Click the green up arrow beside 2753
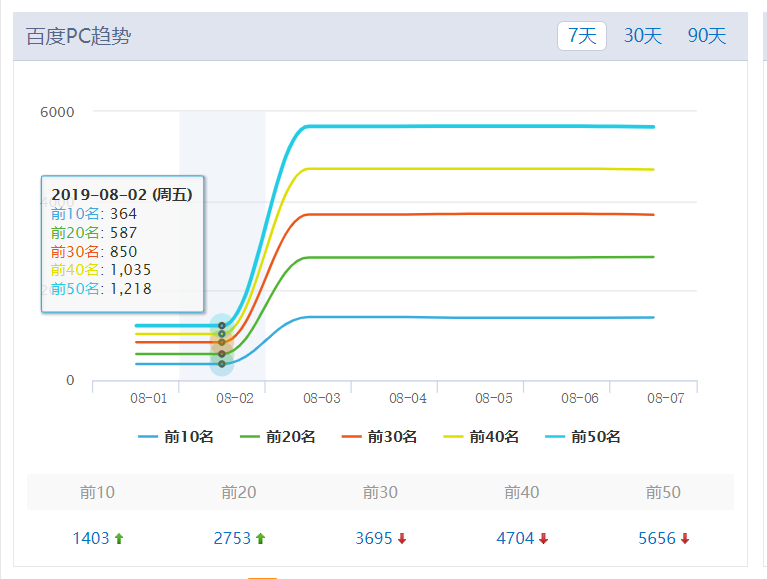The image size is (767, 579). tap(260, 539)
